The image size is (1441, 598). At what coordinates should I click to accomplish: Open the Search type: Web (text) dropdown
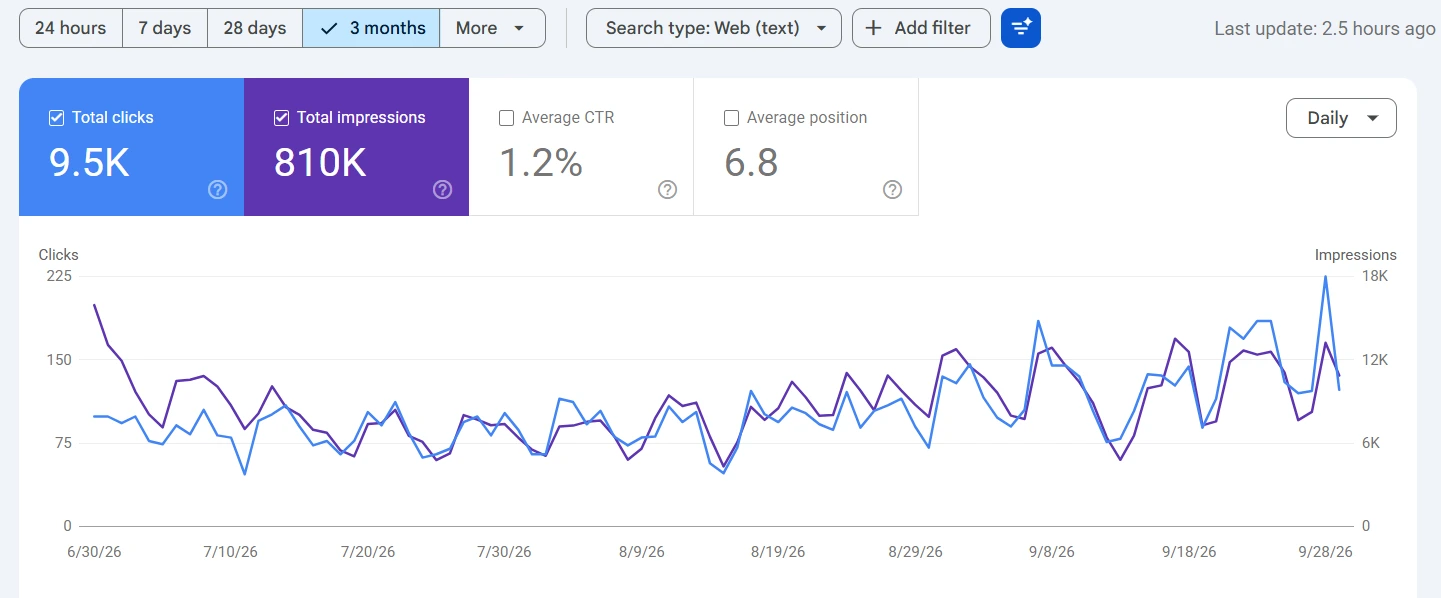click(714, 28)
